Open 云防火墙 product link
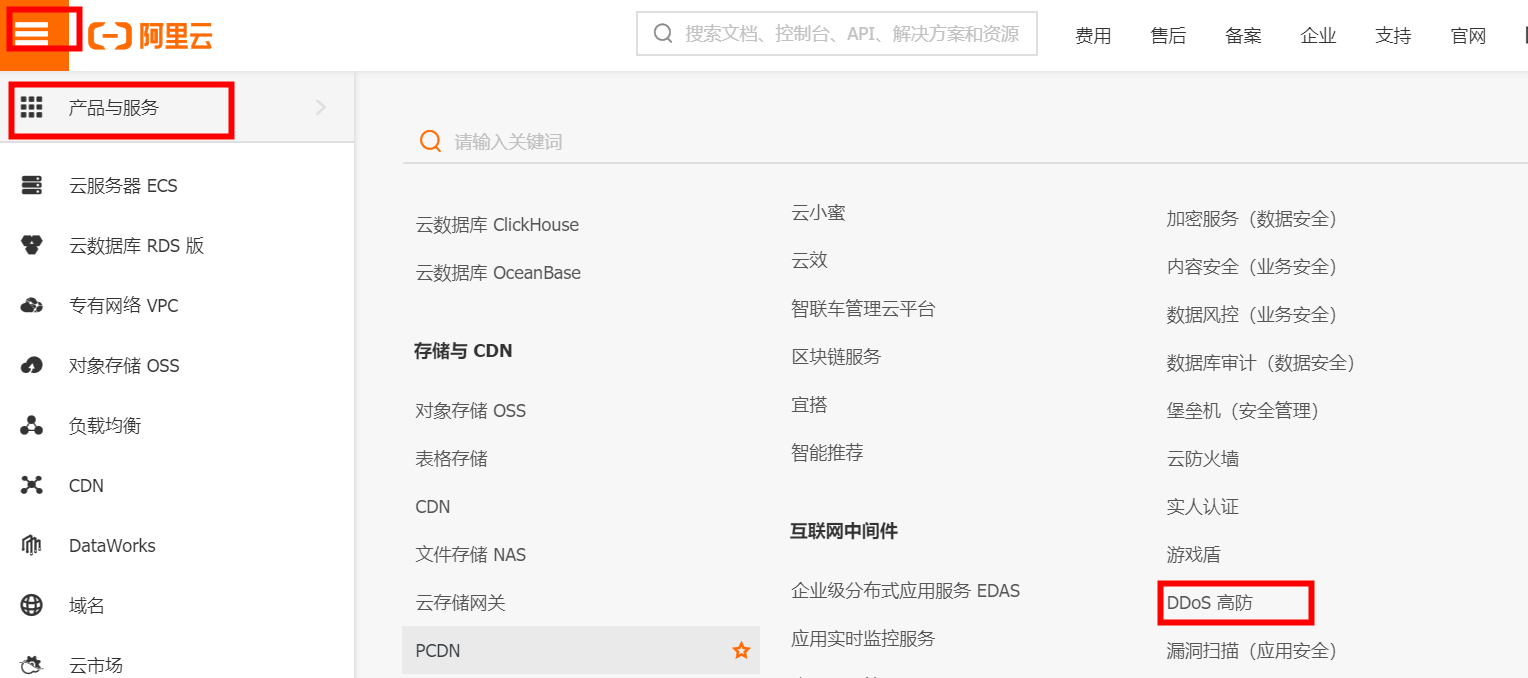Image resolution: width=1528 pixels, height=678 pixels. click(1203, 459)
